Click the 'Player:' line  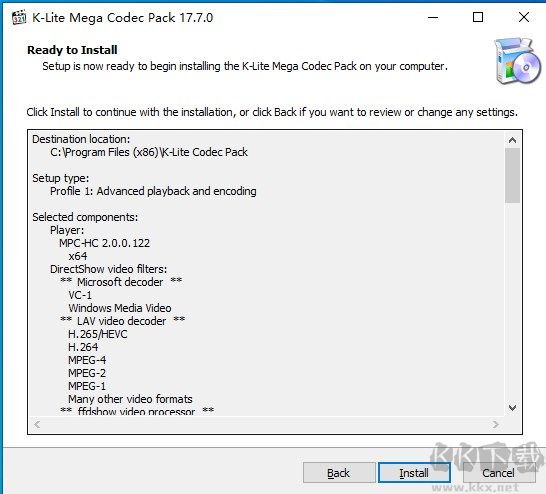67,230
